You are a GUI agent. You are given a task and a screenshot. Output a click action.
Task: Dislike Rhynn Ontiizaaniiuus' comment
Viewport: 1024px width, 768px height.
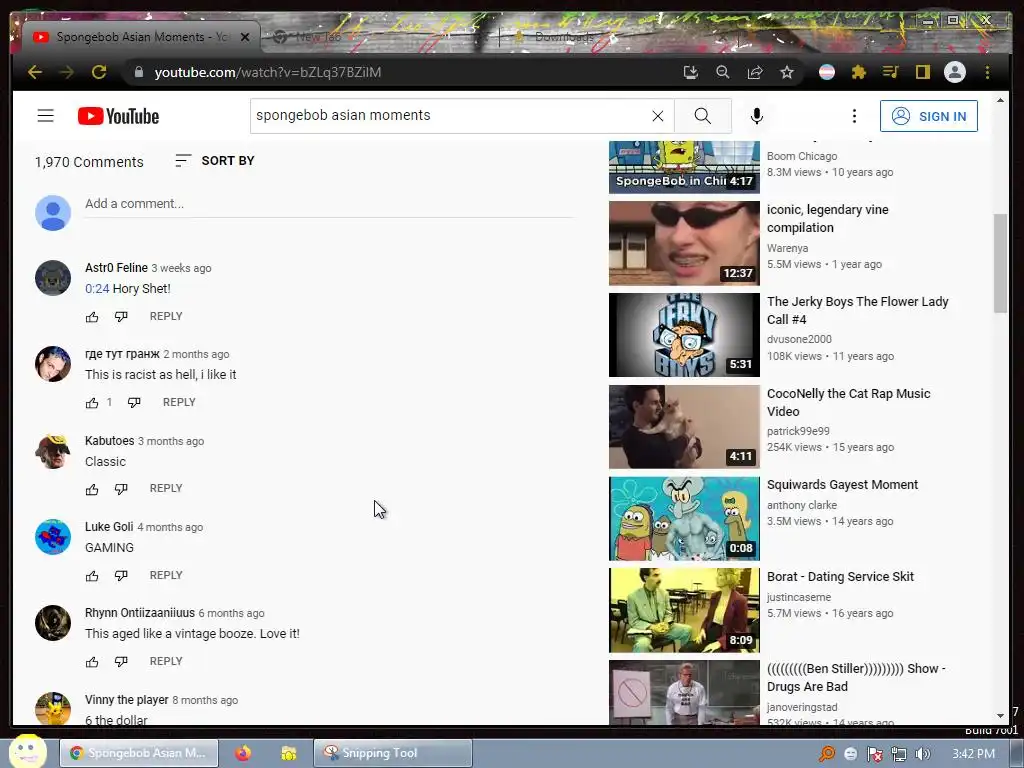[x=121, y=662]
